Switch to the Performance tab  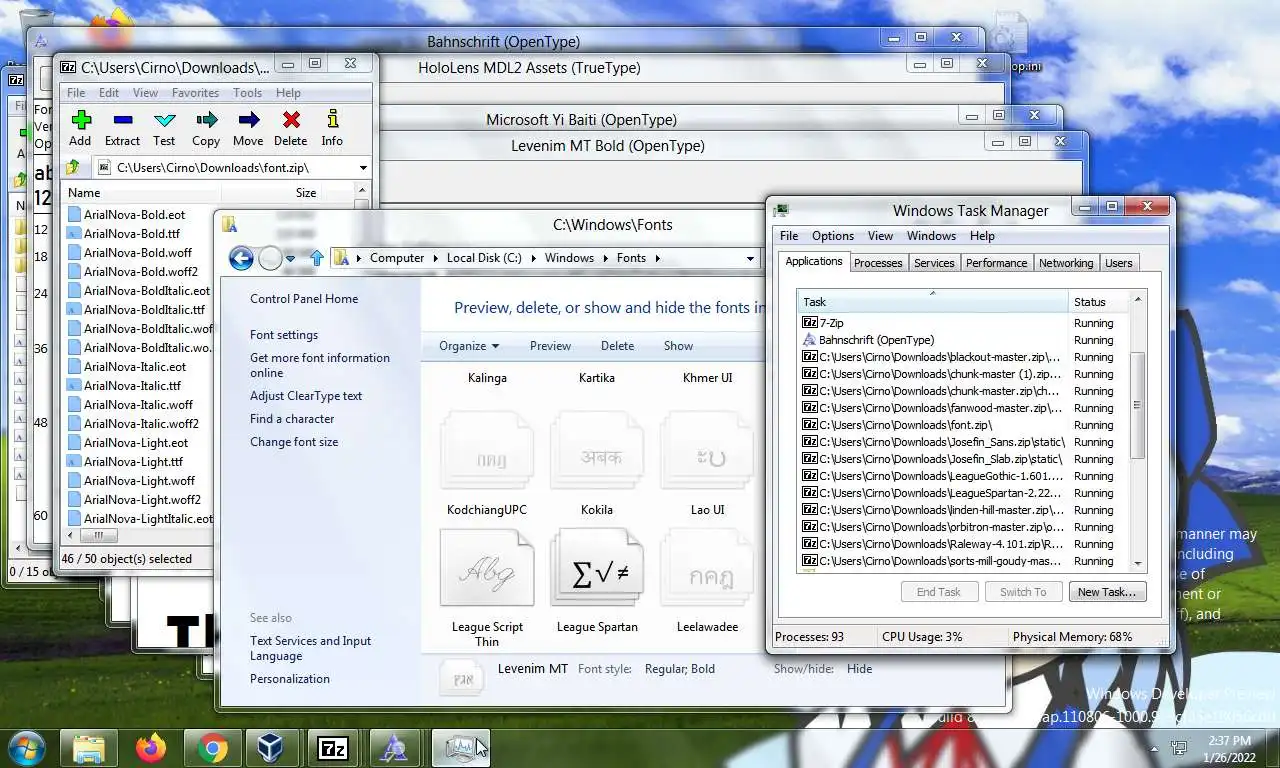996,263
